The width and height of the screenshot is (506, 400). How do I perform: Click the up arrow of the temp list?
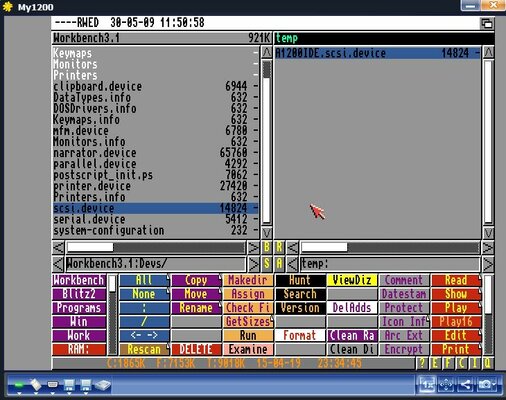click(x=488, y=53)
